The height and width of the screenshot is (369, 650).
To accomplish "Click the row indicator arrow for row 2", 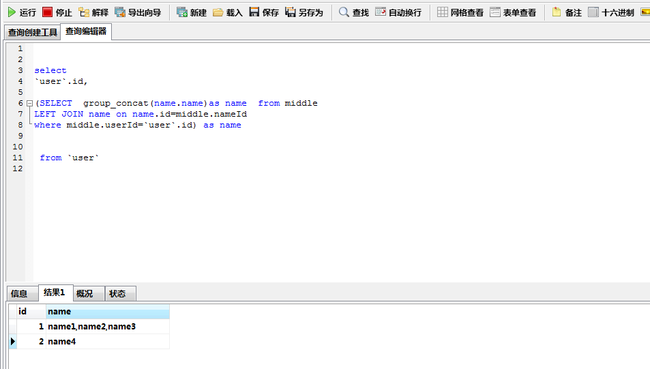I will [12, 342].
